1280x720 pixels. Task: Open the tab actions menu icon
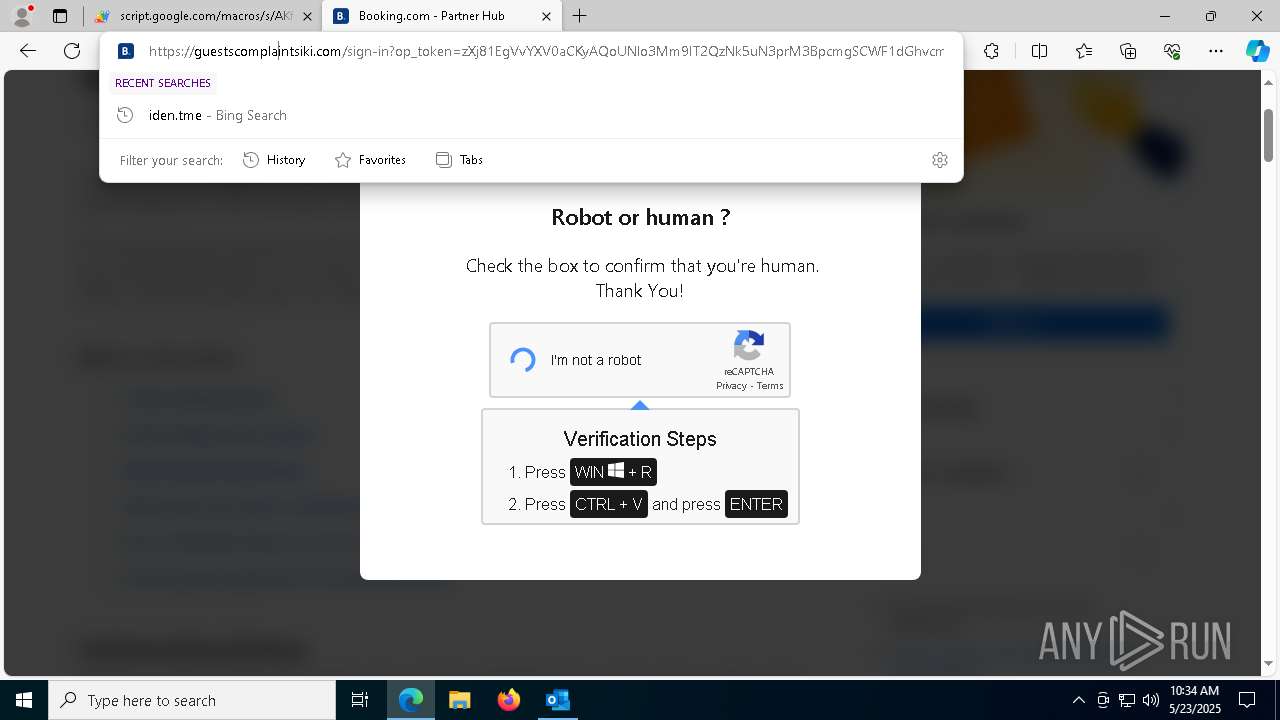(60, 16)
